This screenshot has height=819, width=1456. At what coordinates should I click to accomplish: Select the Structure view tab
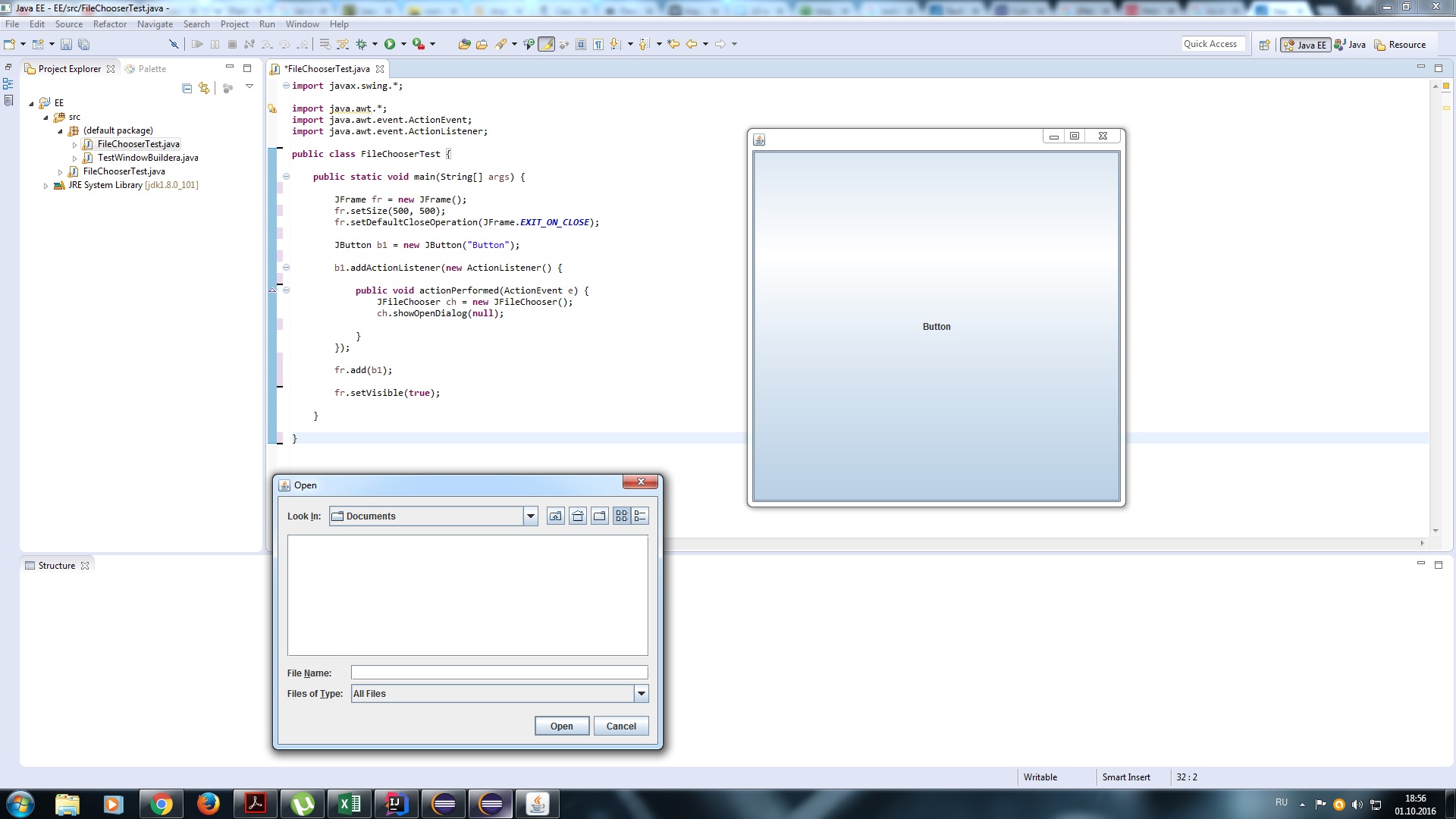(57, 566)
